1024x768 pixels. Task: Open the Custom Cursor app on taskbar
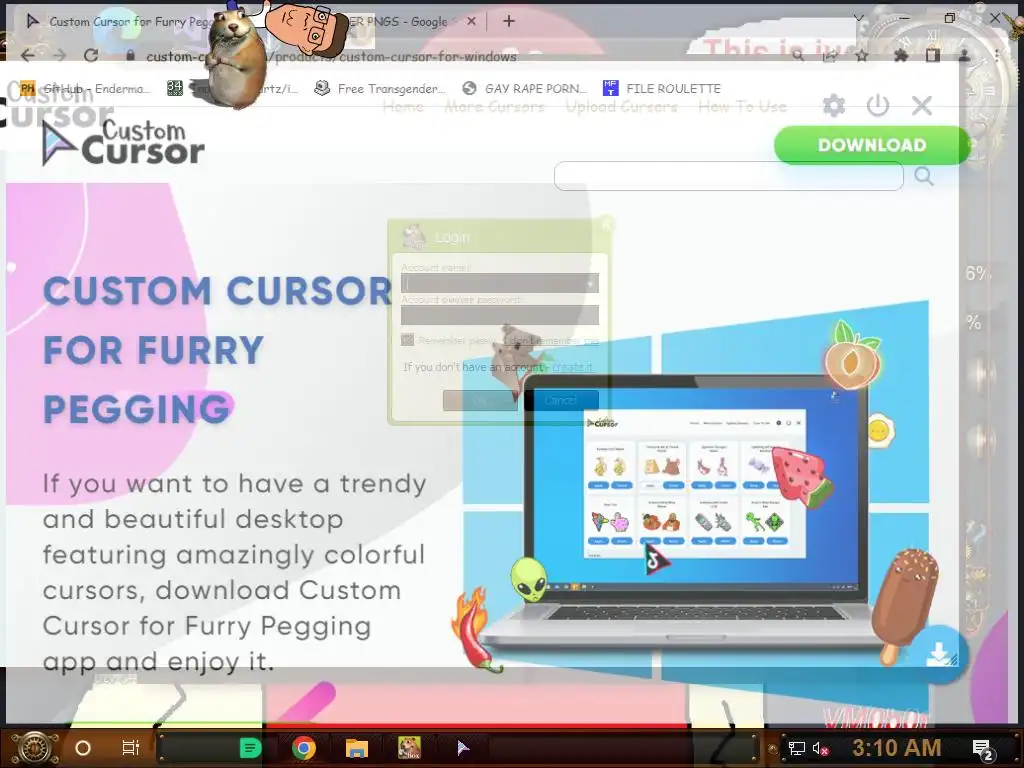(463, 748)
